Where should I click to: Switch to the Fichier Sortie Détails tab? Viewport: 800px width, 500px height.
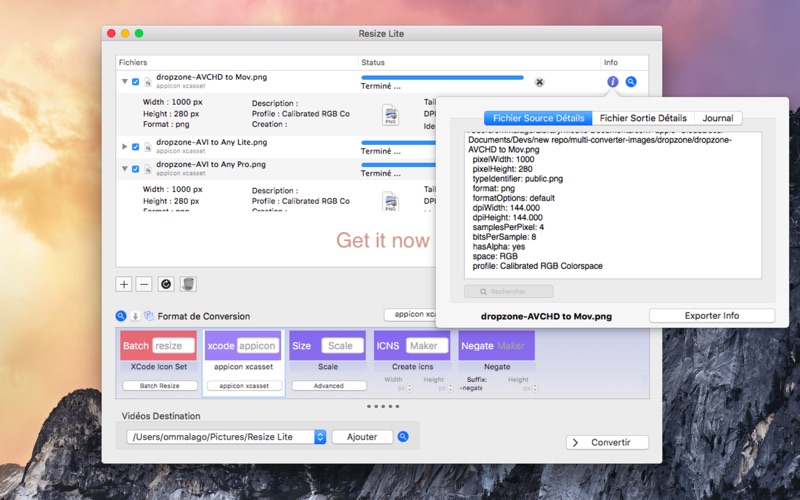(x=643, y=118)
